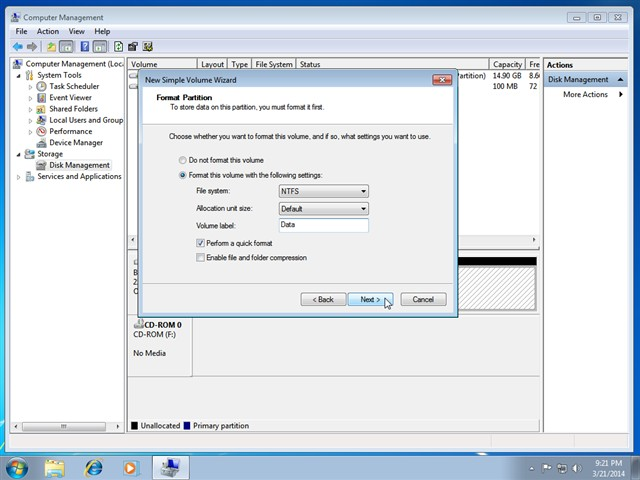640x480 pixels.
Task: Click the network tray icon
Action: point(562,468)
